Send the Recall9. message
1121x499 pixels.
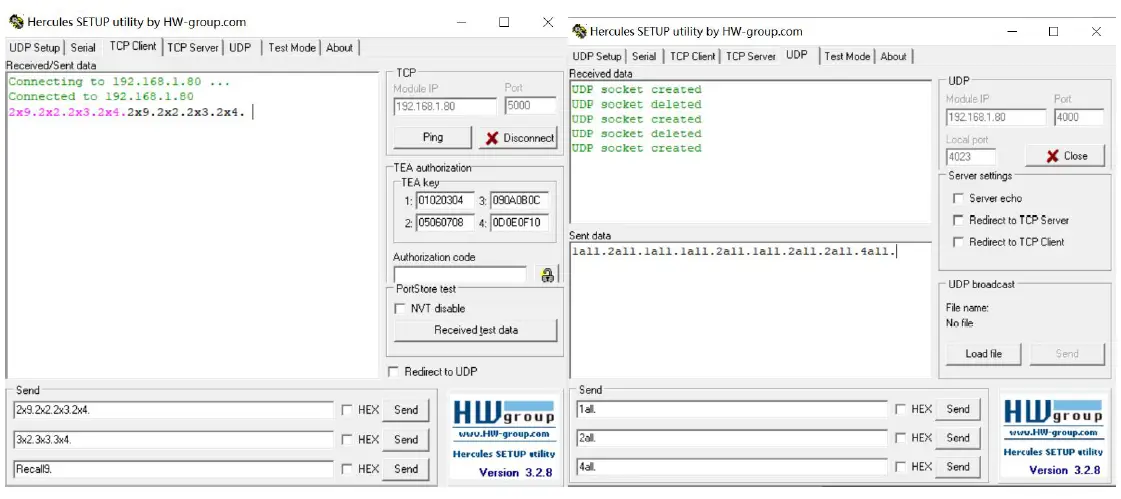click(405, 469)
